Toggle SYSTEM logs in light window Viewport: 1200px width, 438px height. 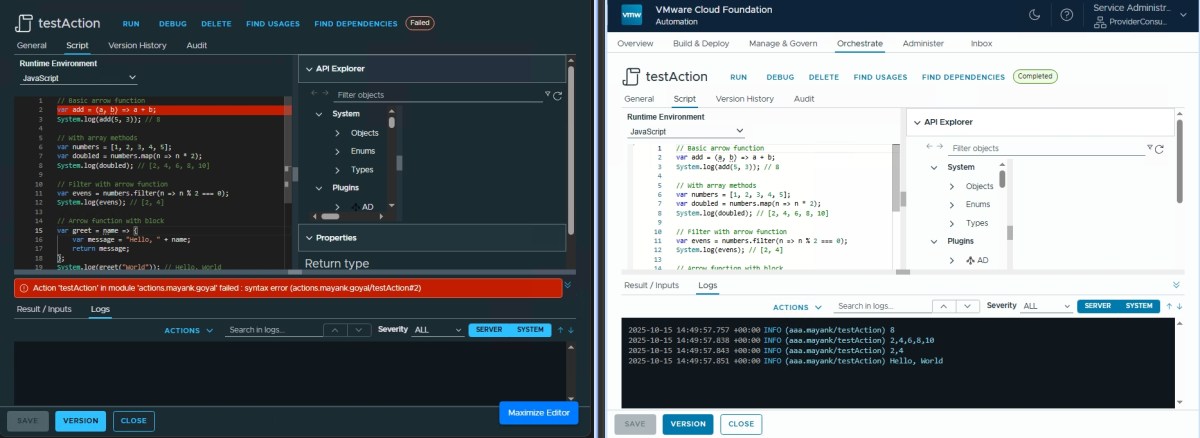click(x=1139, y=306)
